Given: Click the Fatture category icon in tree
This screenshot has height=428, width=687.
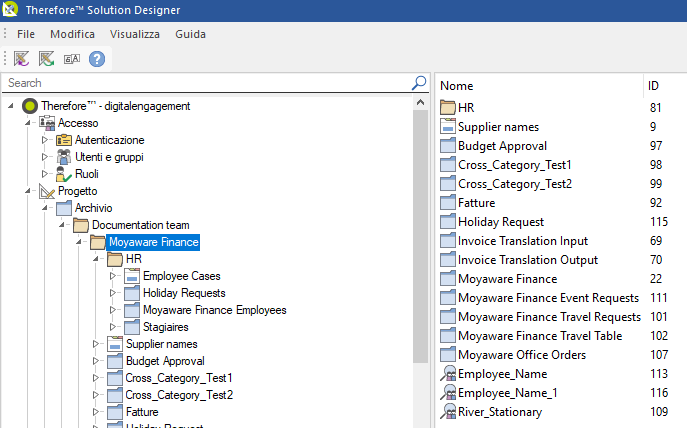Looking at the screenshot, I should (x=115, y=412).
